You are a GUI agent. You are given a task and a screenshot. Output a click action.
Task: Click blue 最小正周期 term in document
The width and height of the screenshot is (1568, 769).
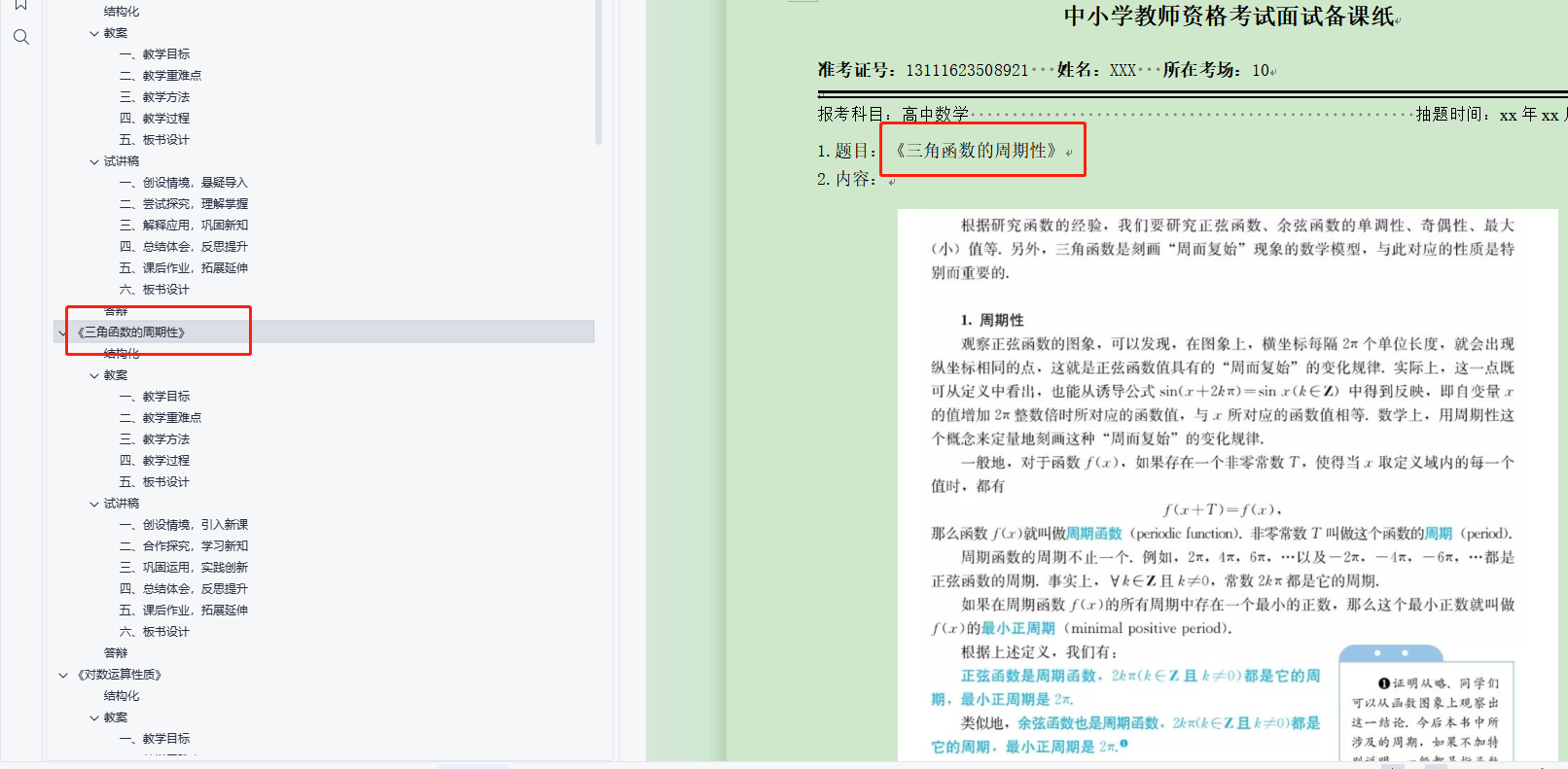(1017, 629)
